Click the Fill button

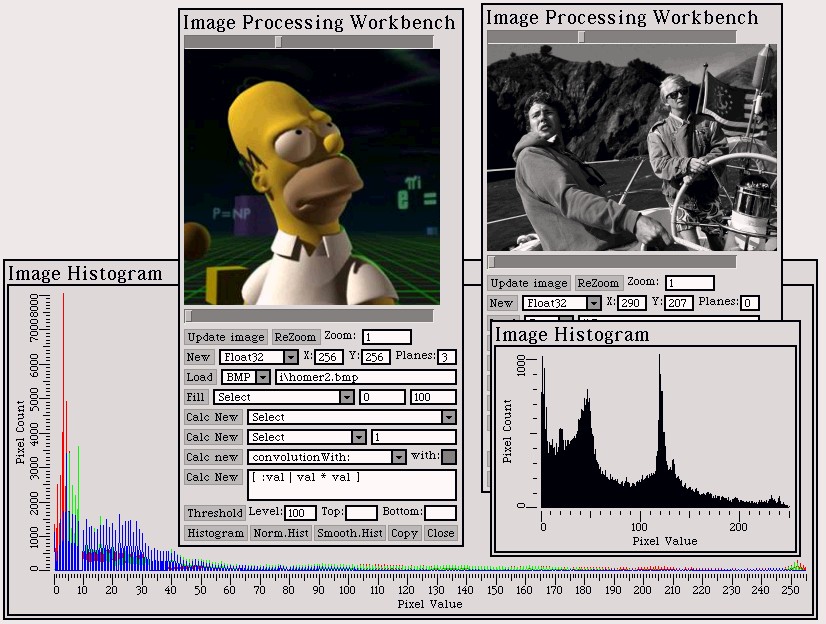(195, 397)
